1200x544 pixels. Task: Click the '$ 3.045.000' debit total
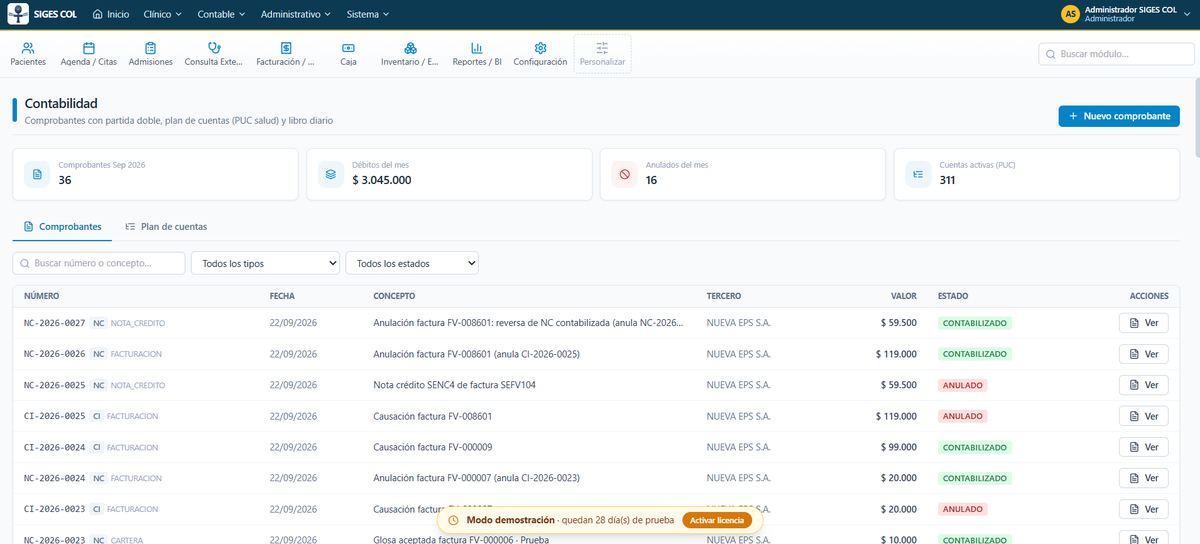[382, 180]
